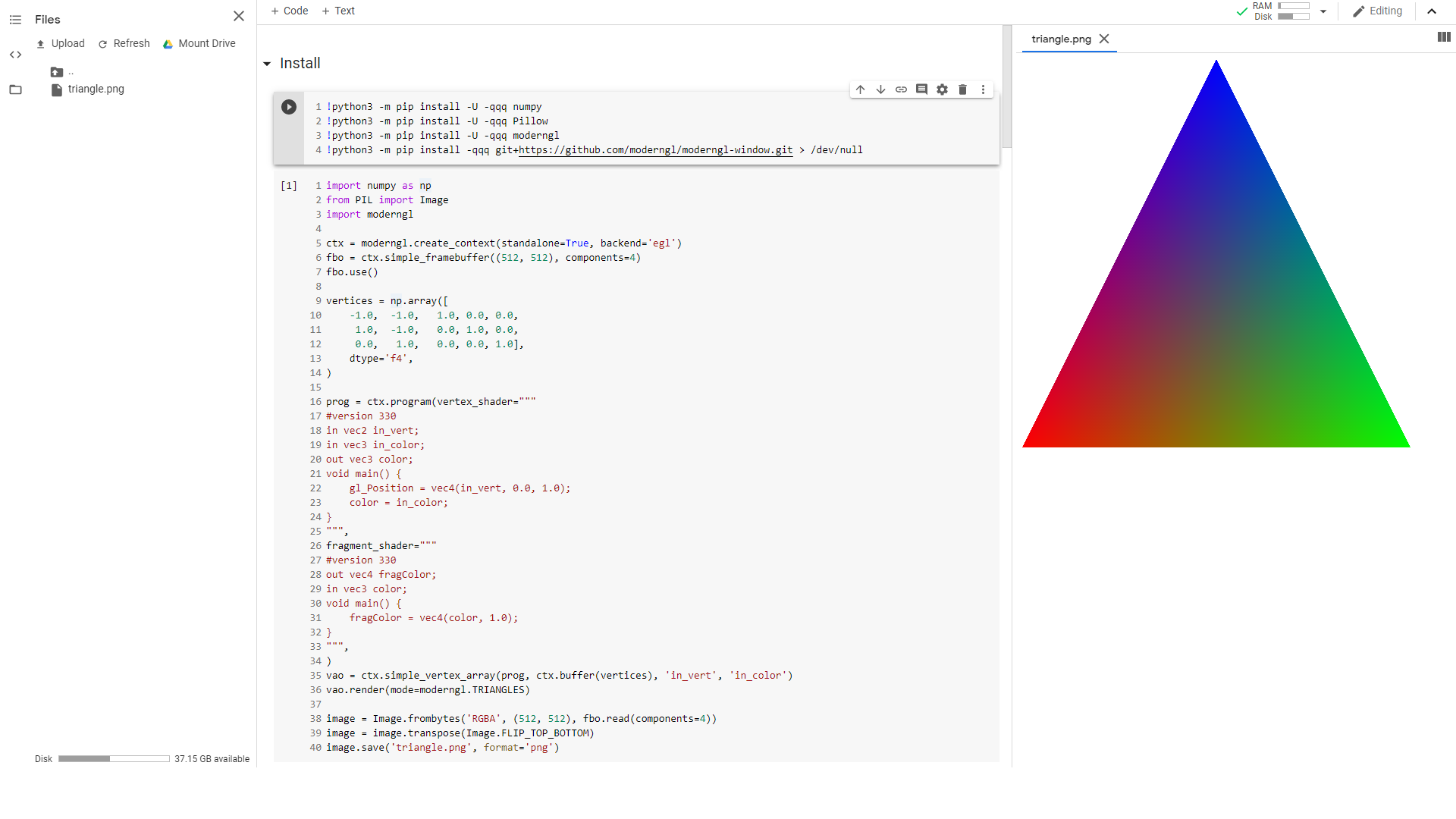1456x819 pixels.
Task: Refresh the file browser
Action: point(124,43)
